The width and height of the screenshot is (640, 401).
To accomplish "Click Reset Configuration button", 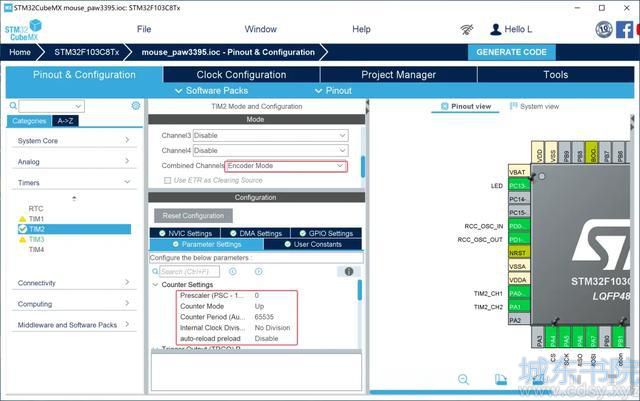I will [193, 216].
